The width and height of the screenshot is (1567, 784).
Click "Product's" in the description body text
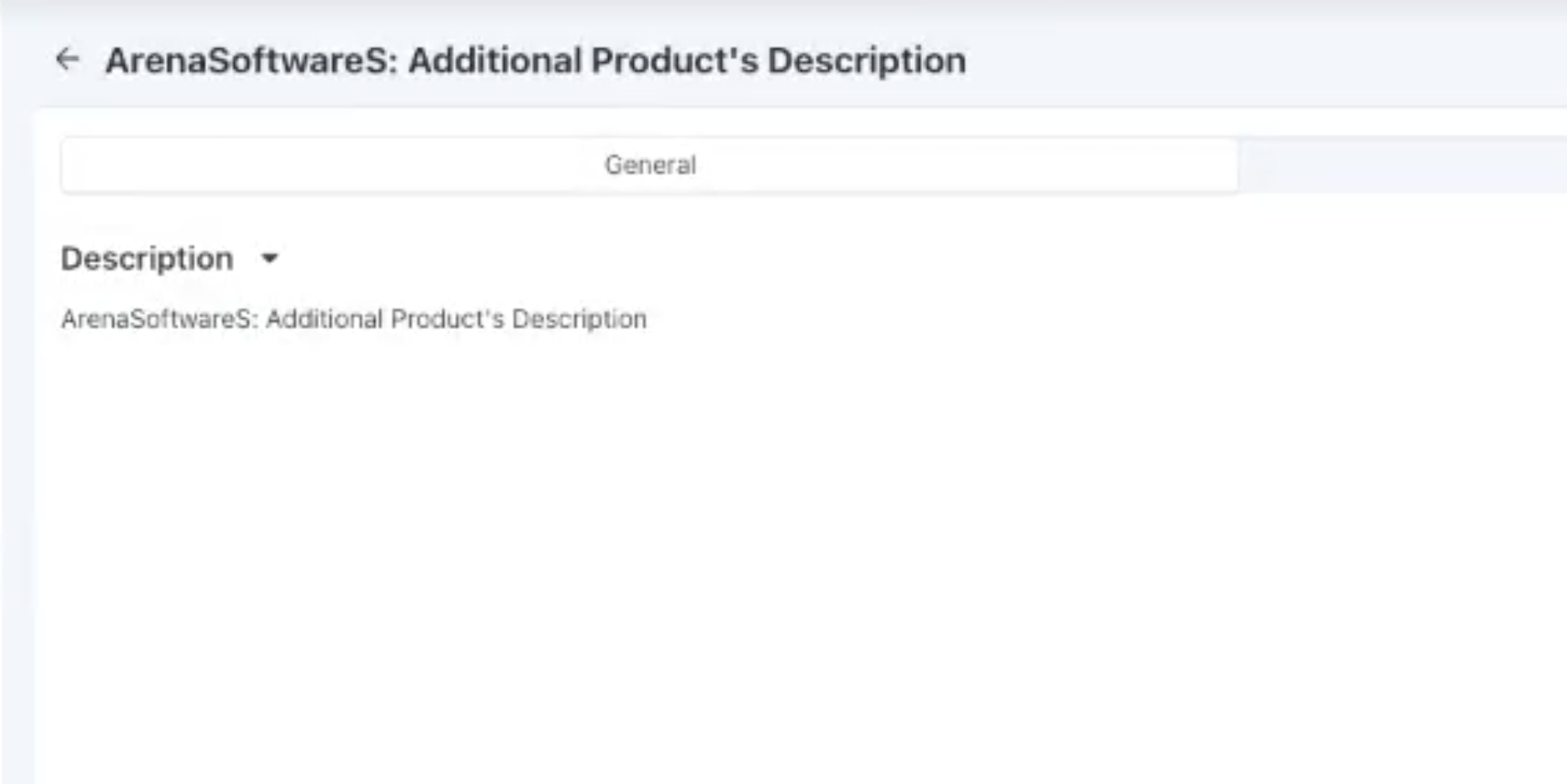[446, 319]
